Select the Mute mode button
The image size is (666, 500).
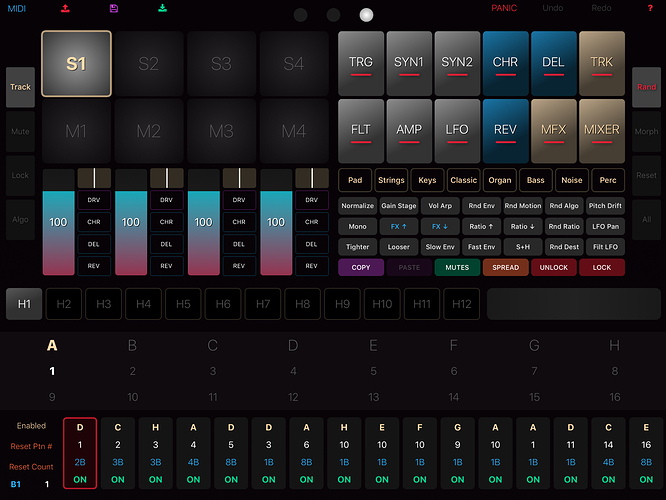20,132
